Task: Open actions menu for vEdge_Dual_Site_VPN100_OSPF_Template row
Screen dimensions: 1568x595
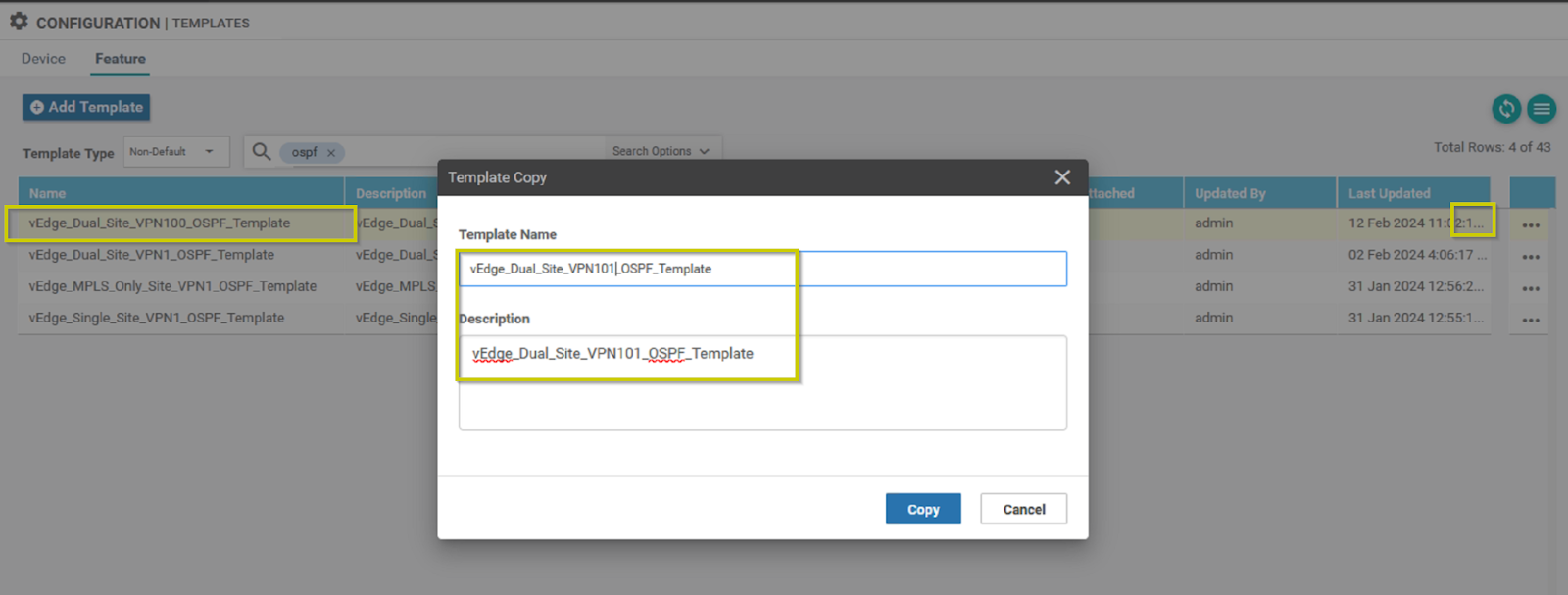Action: [1531, 225]
